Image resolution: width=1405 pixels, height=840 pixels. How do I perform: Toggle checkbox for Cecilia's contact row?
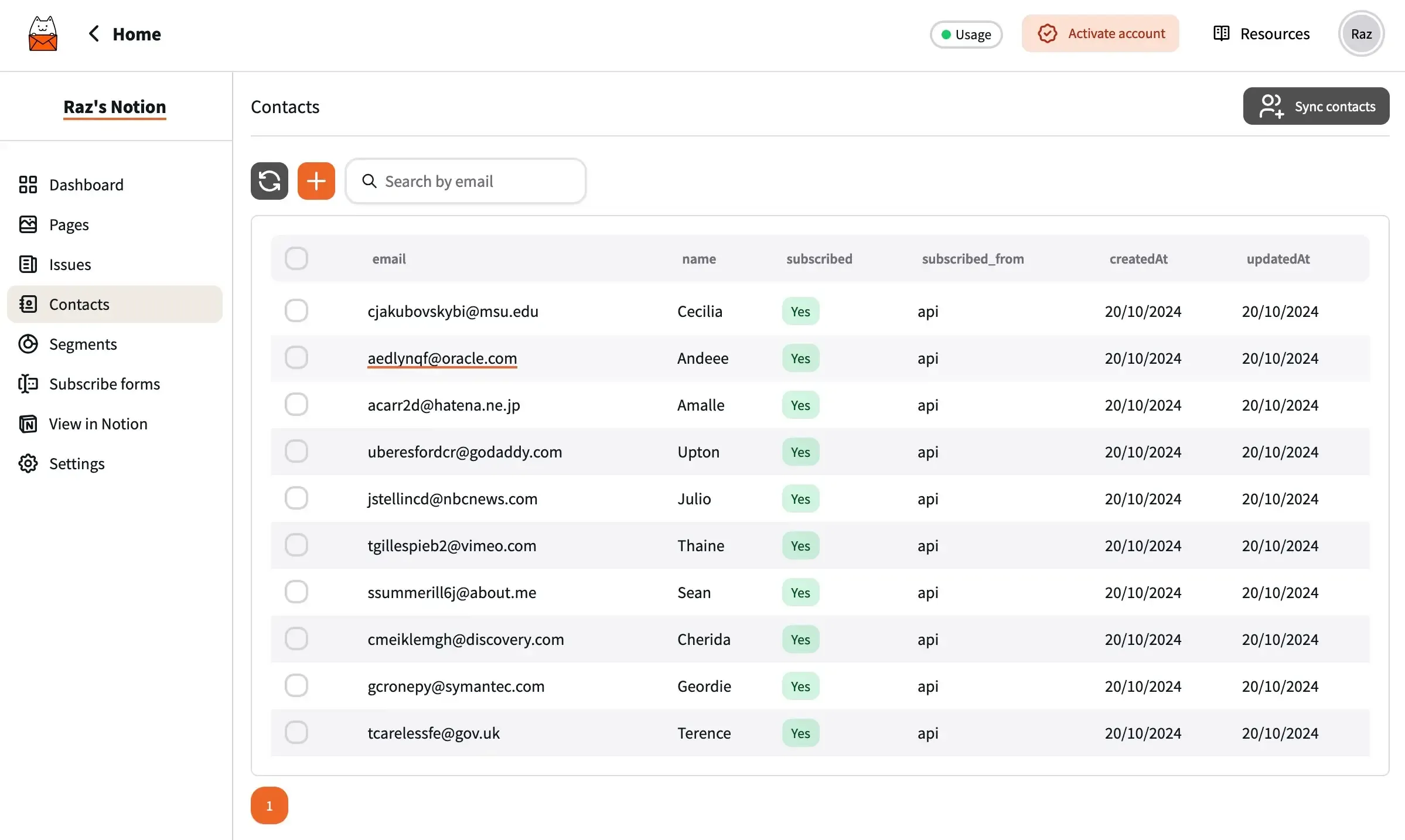pyautogui.click(x=296, y=311)
